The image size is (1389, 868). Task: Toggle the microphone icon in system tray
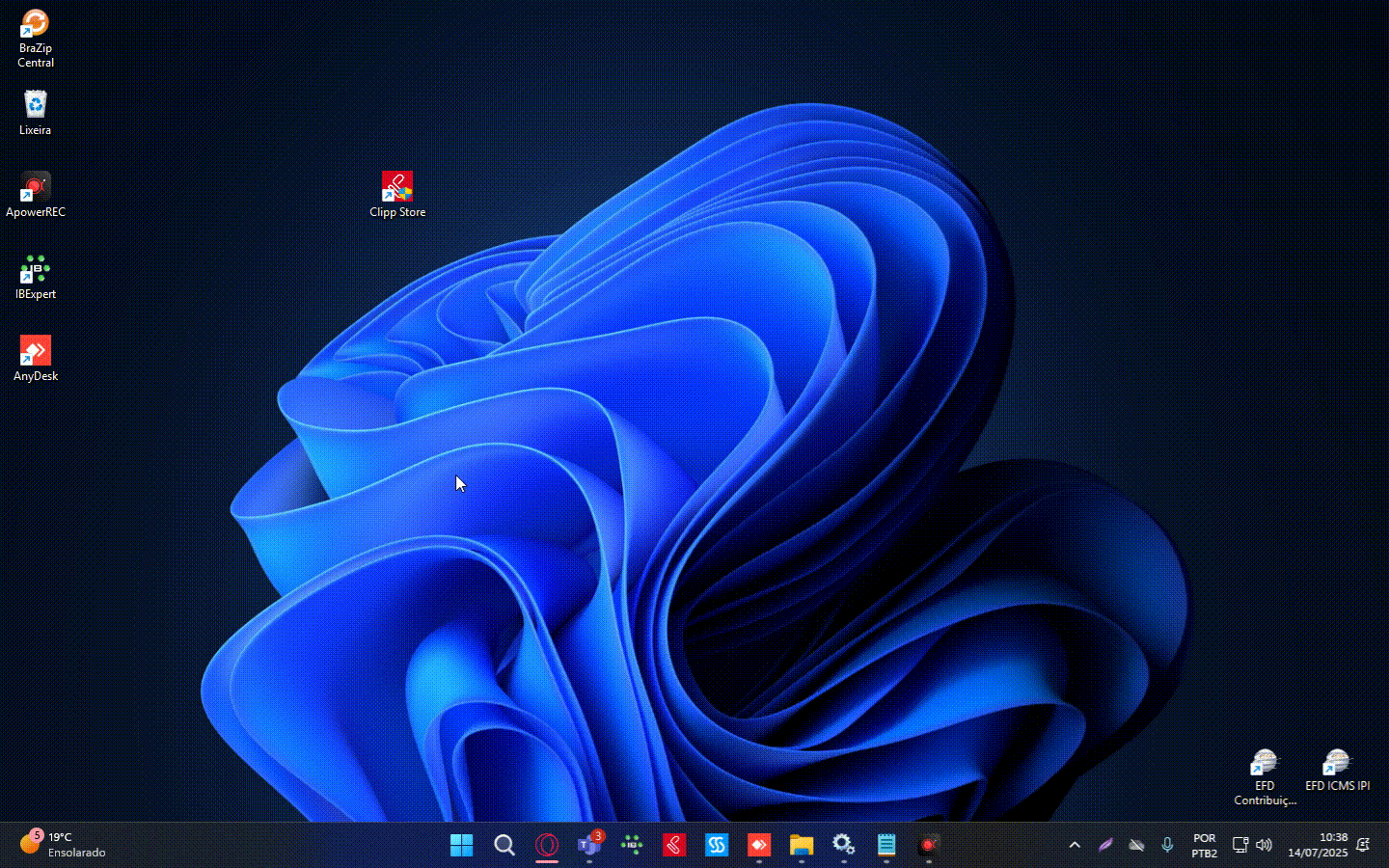tap(1167, 846)
